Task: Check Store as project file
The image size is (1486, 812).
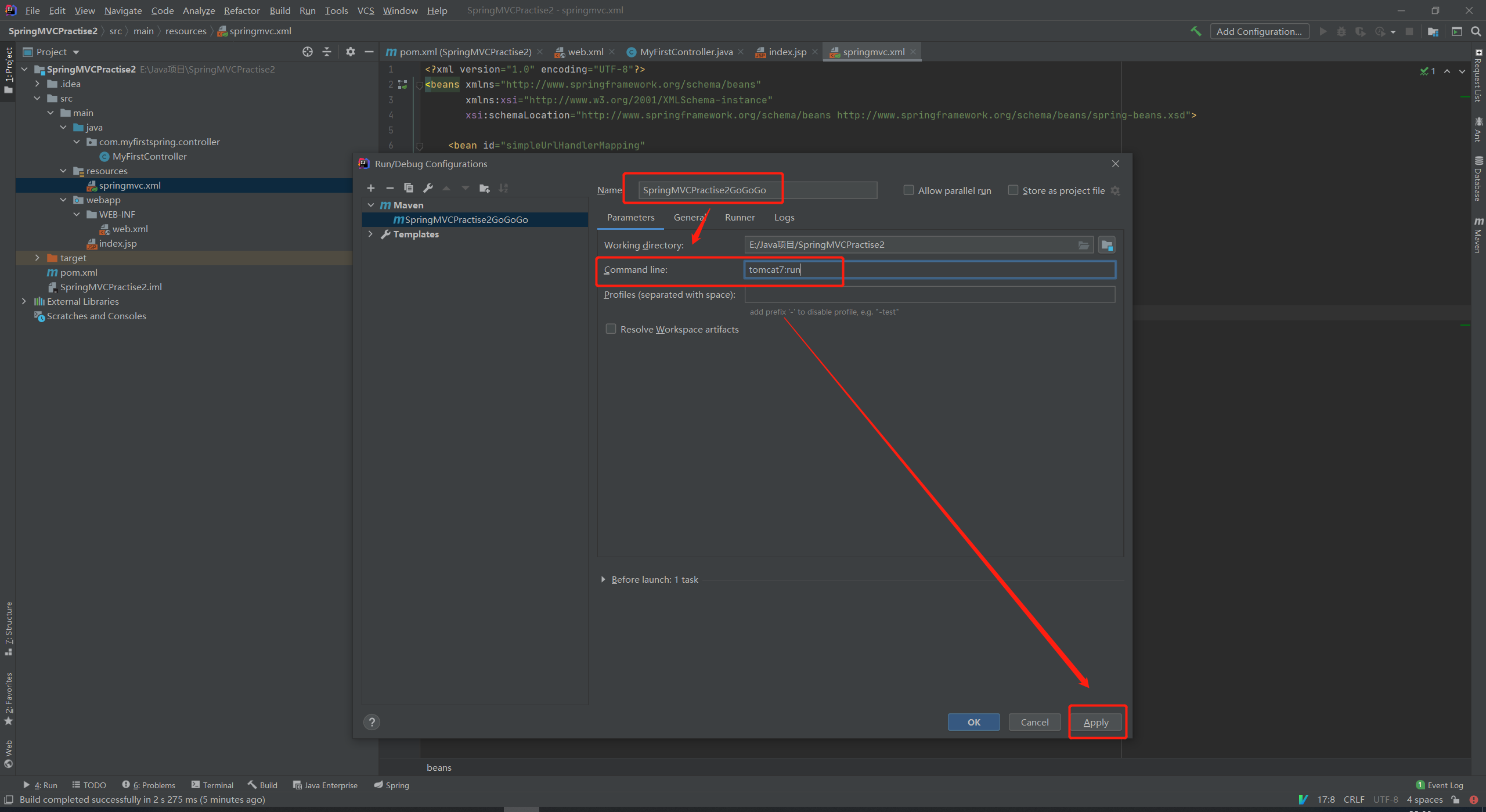Action: click(1013, 190)
